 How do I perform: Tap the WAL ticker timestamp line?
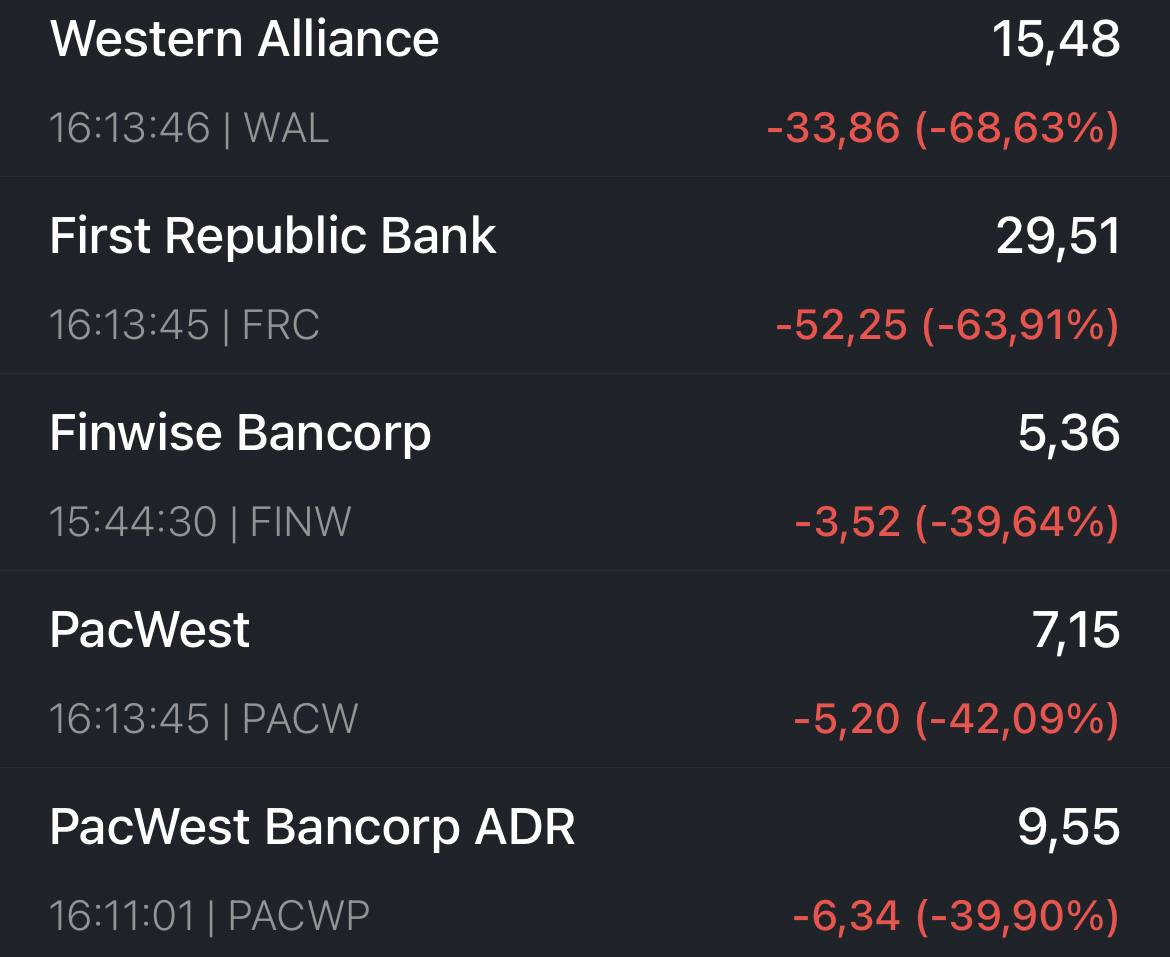click(189, 128)
